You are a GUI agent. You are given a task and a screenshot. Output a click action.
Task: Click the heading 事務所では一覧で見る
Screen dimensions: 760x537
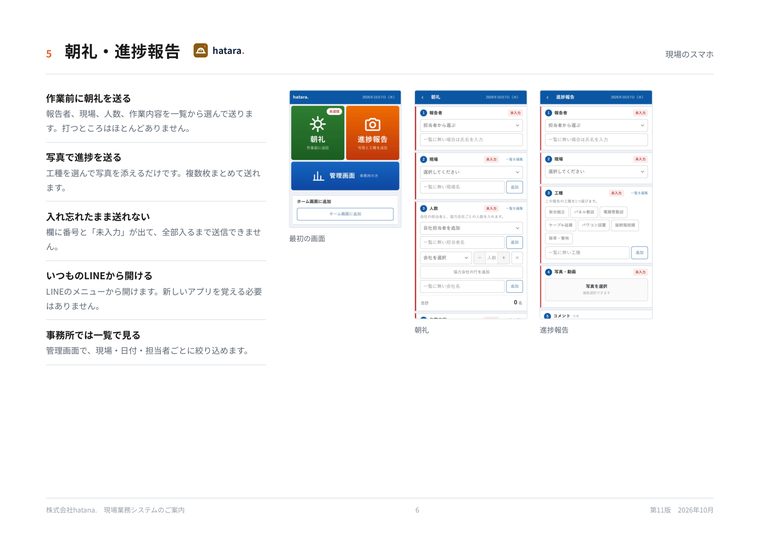pos(93,335)
